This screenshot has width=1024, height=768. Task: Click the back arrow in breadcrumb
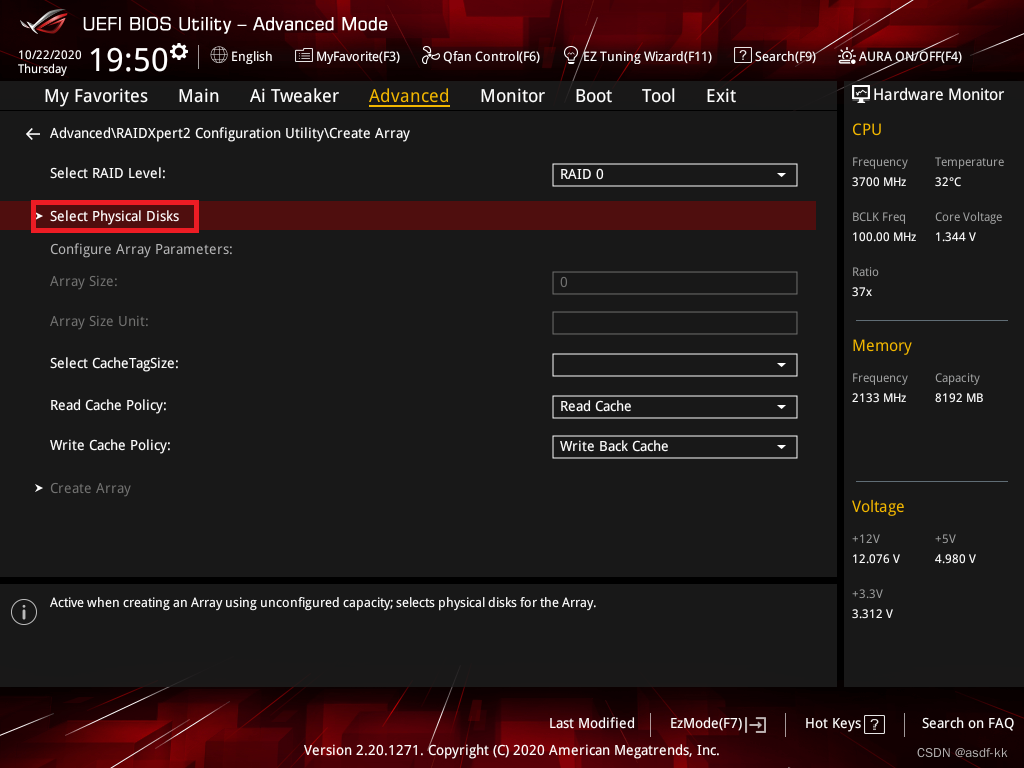pyautogui.click(x=33, y=134)
